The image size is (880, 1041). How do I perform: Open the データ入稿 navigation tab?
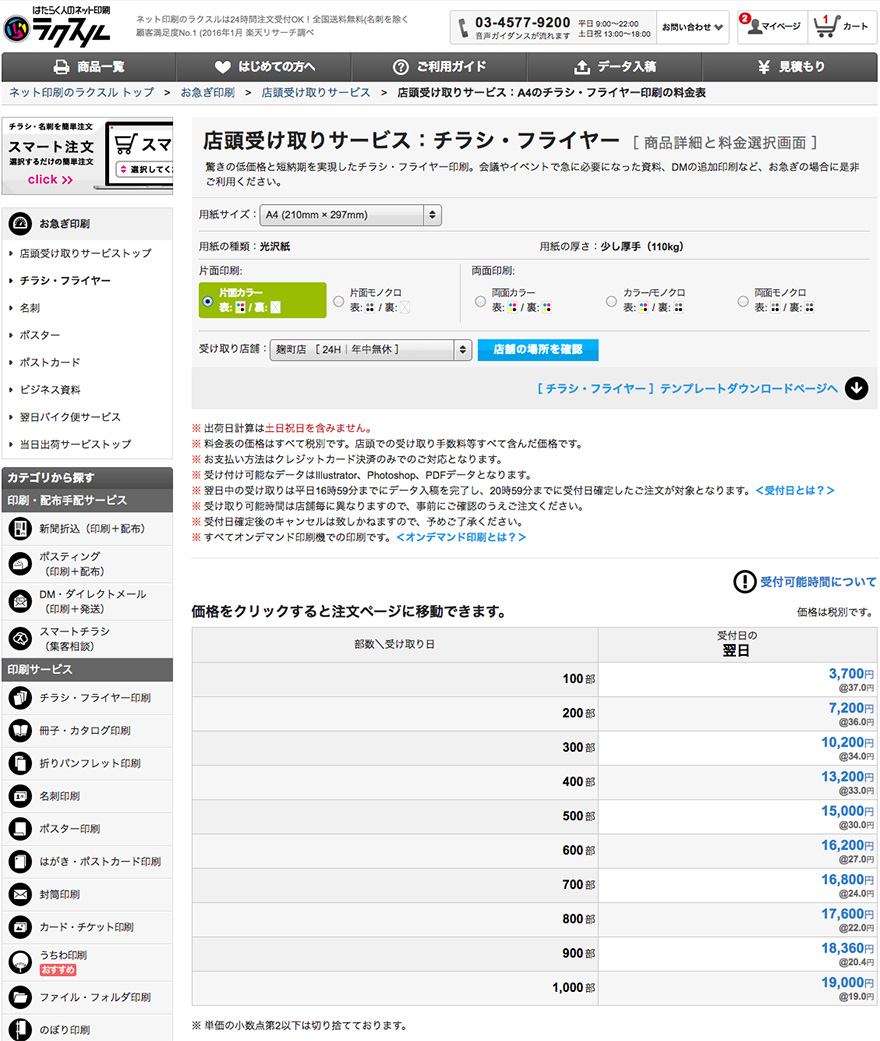point(615,67)
